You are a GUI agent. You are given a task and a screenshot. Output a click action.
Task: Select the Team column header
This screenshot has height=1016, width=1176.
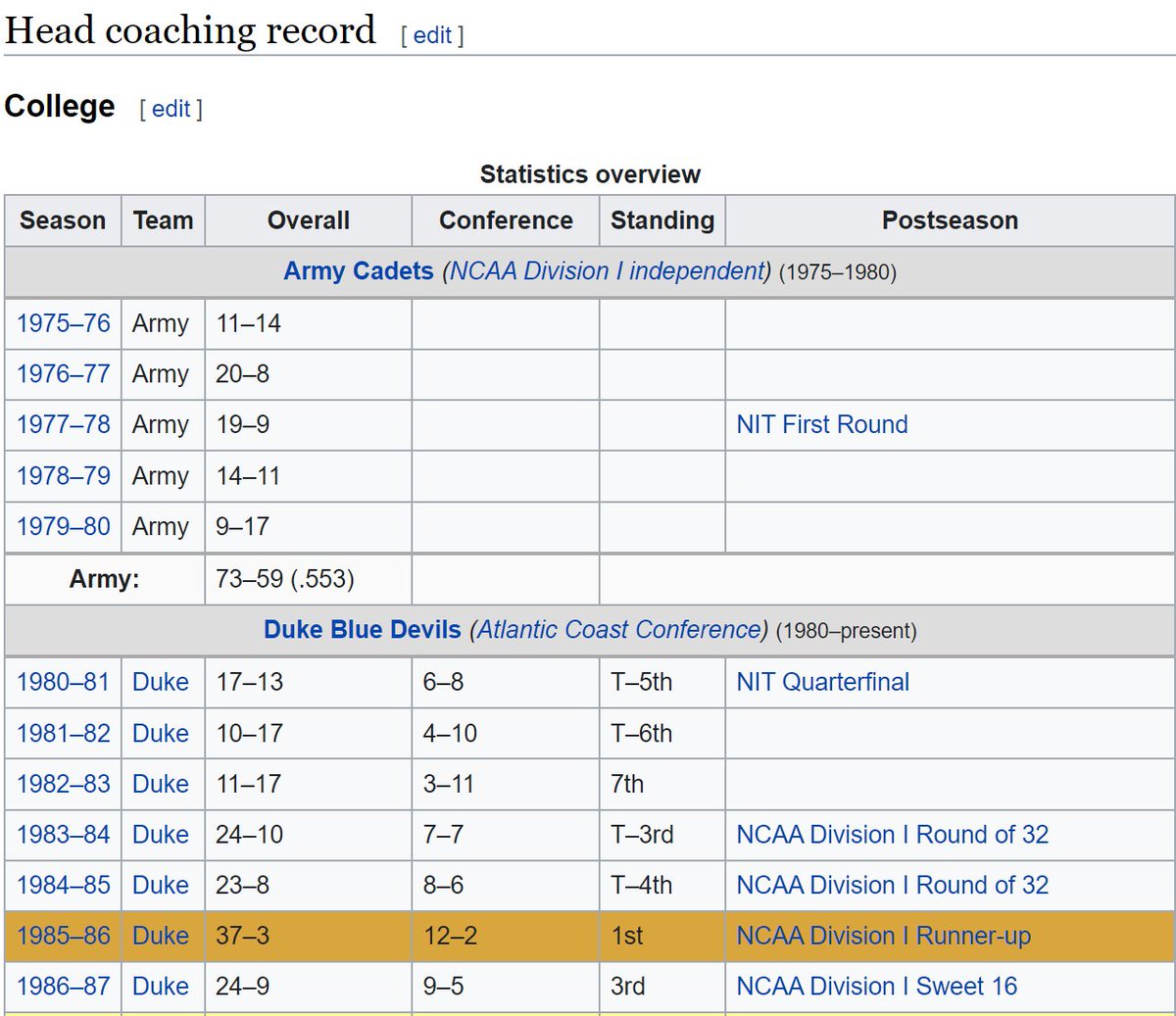163,220
